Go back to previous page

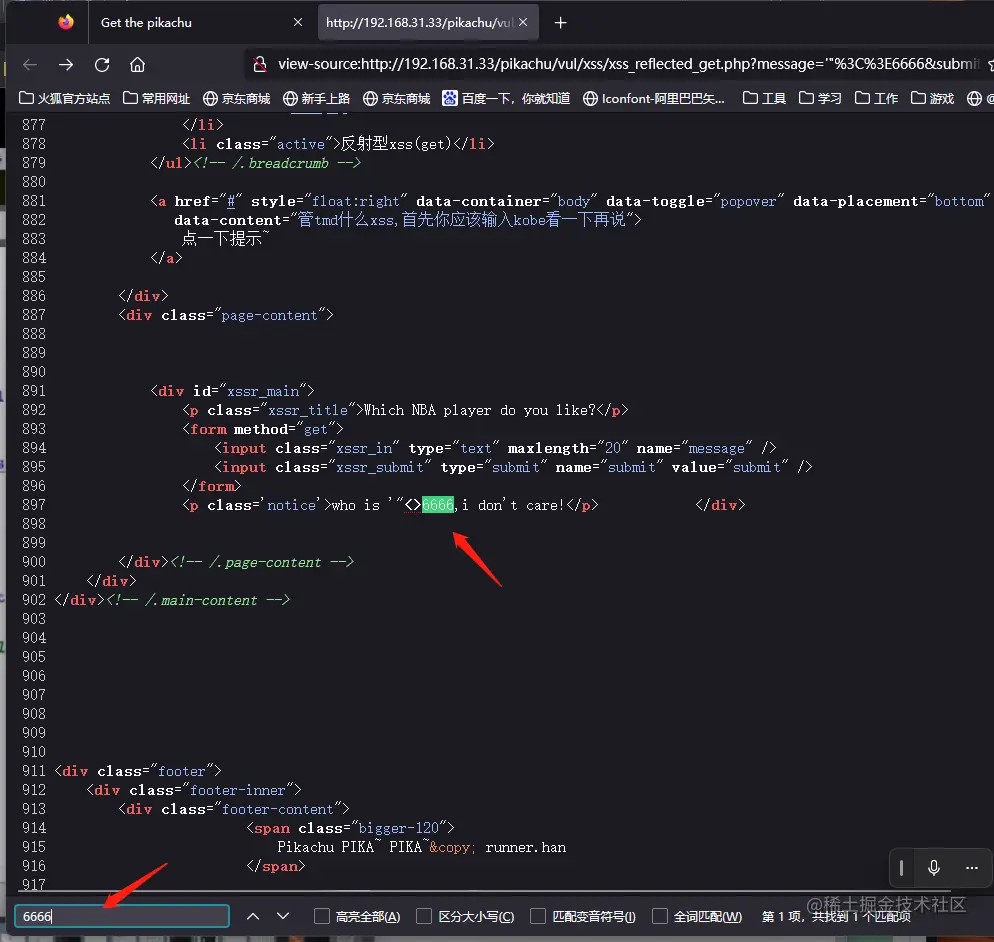click(30, 65)
